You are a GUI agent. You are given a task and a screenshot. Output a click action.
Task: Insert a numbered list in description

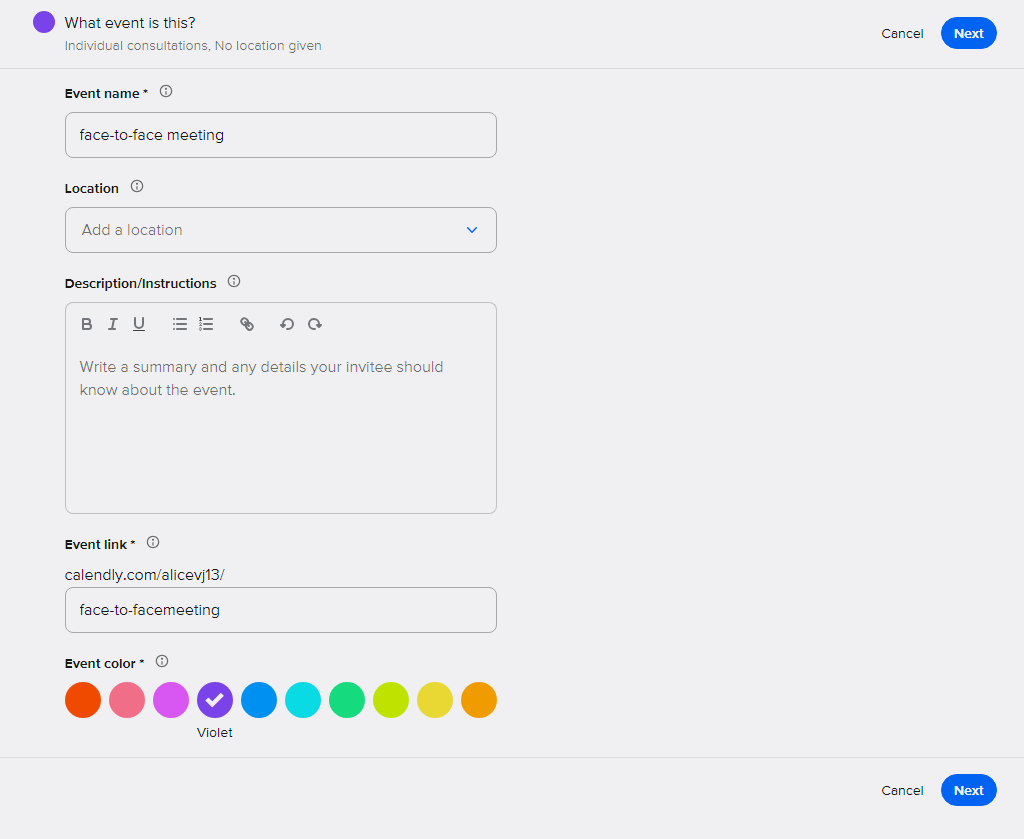(206, 324)
